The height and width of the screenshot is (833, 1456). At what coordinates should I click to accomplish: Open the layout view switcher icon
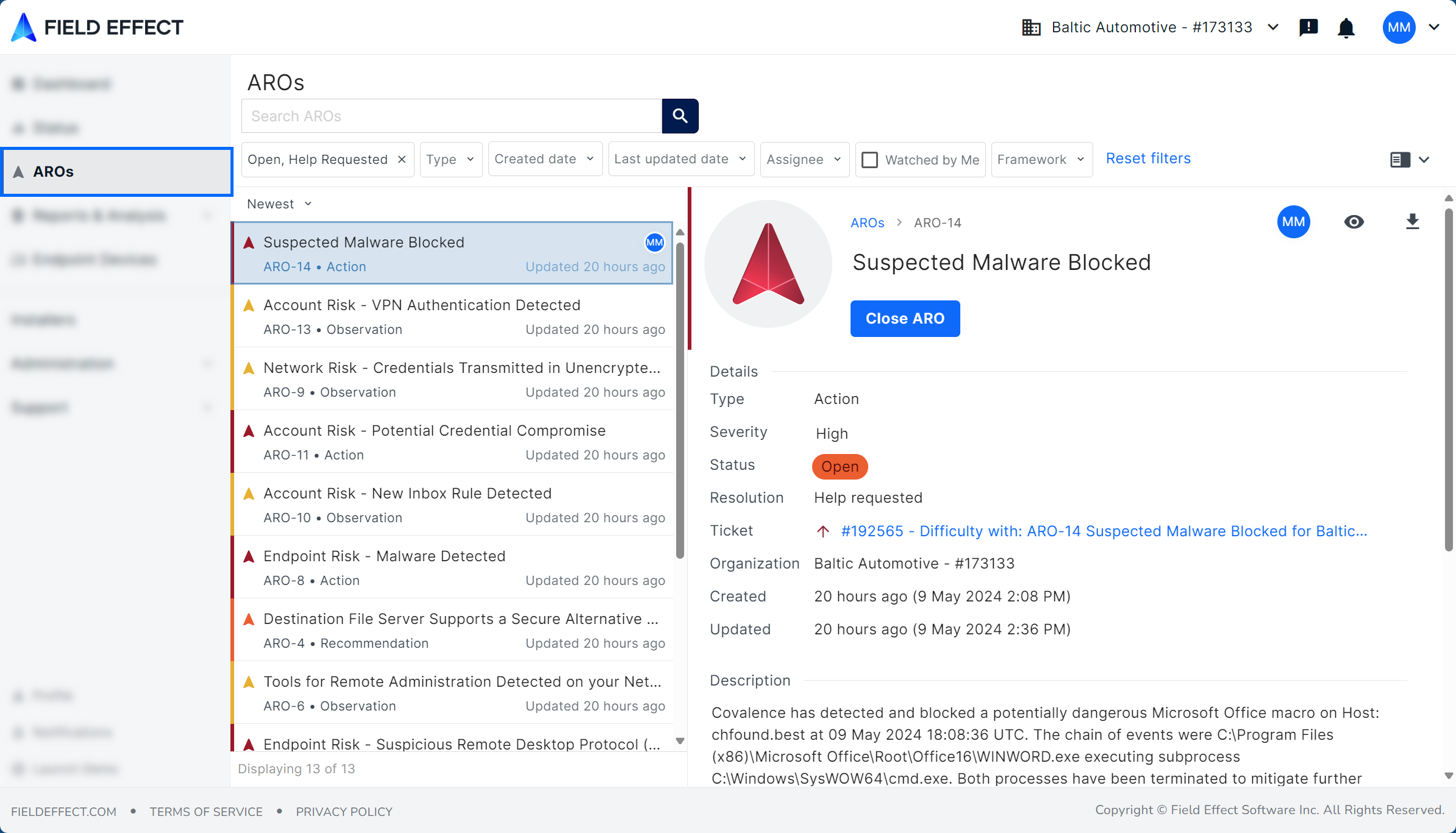coord(1400,160)
